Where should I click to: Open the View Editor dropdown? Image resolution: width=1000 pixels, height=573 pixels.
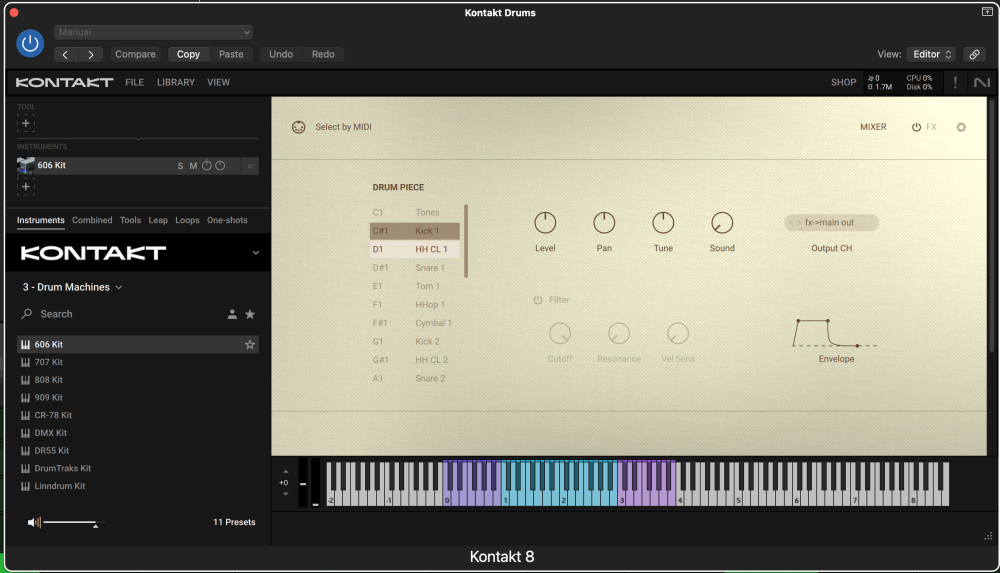pyautogui.click(x=931, y=54)
